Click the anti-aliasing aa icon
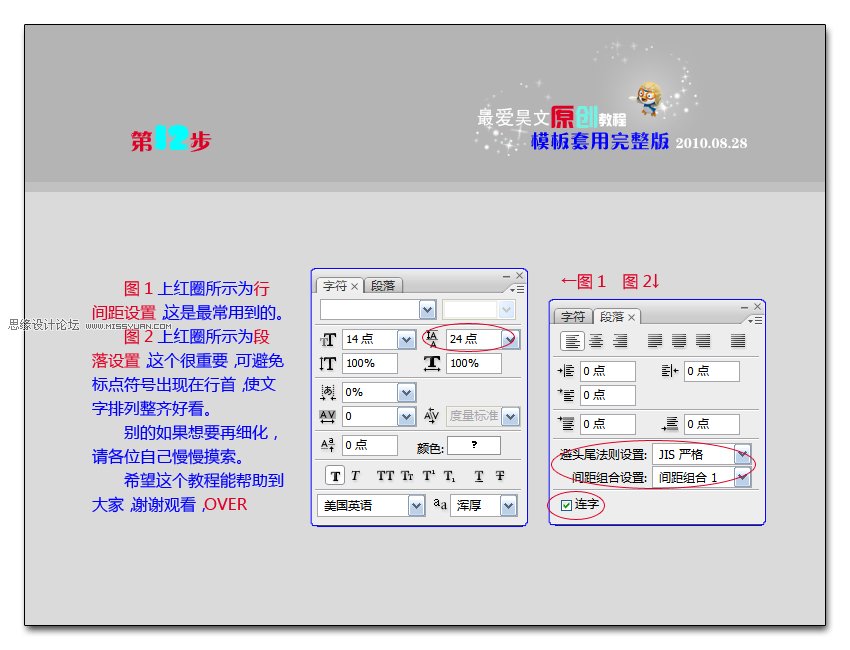The image size is (850, 650). (440, 505)
